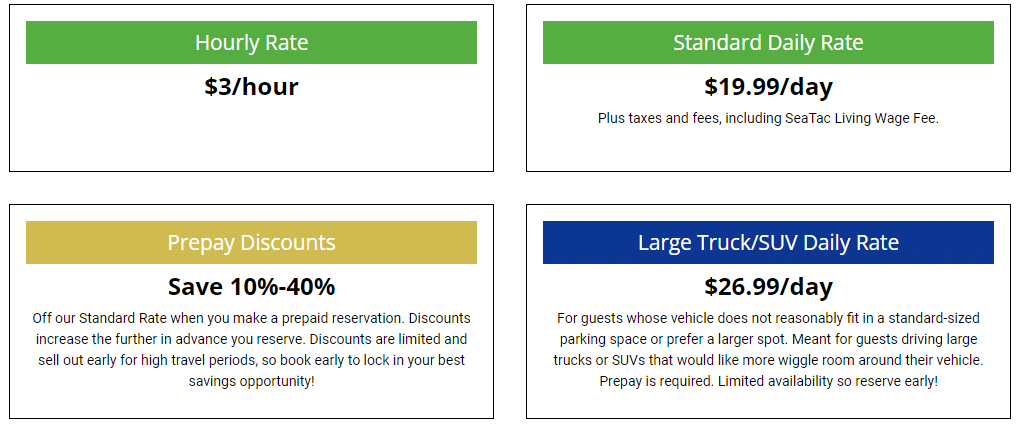Click 'savings opportunity!' text
The image size is (1020, 426).
[x=251, y=381]
